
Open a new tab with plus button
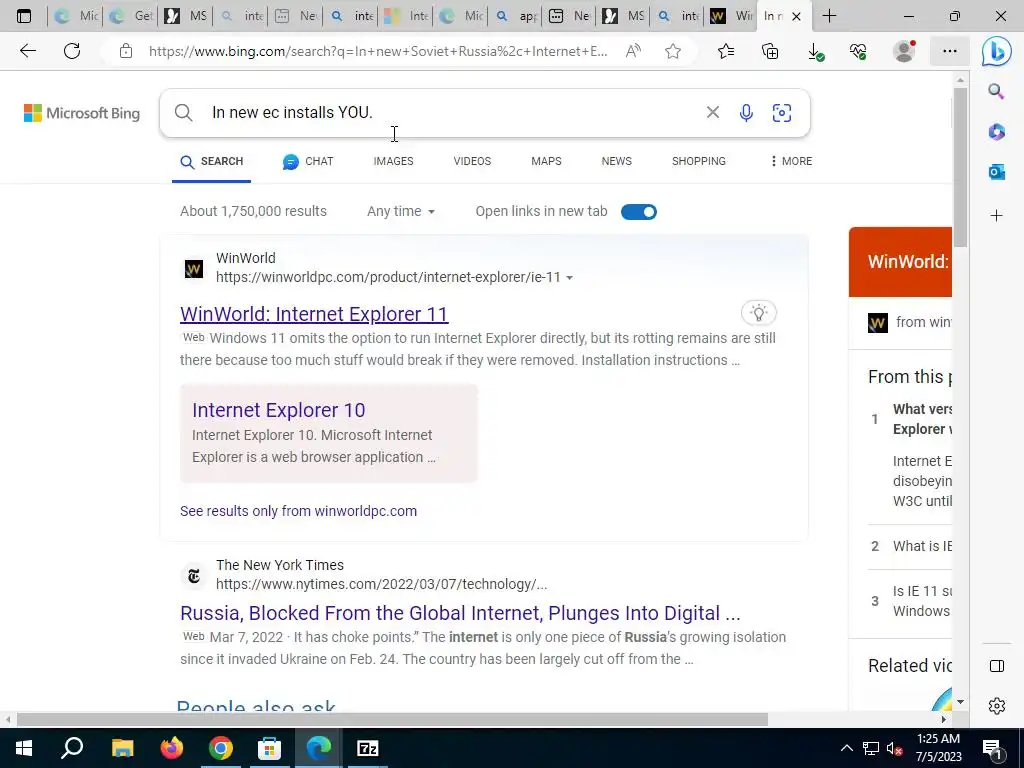click(x=829, y=16)
